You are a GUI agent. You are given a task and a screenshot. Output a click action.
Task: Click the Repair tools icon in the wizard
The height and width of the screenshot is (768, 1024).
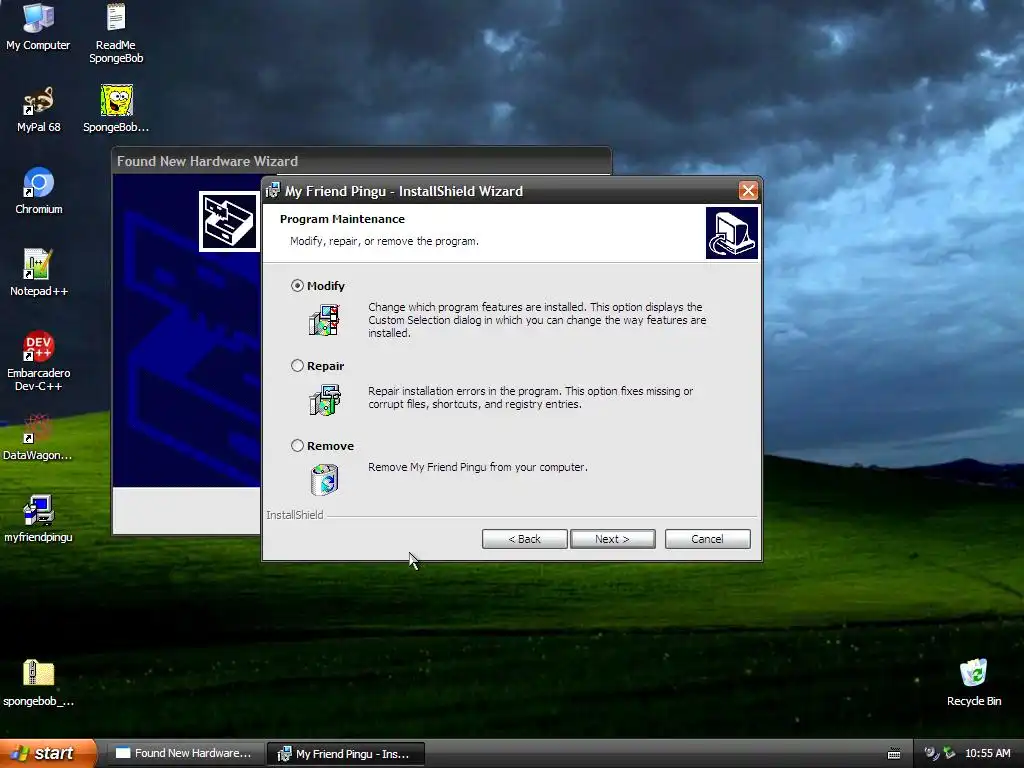pos(325,400)
